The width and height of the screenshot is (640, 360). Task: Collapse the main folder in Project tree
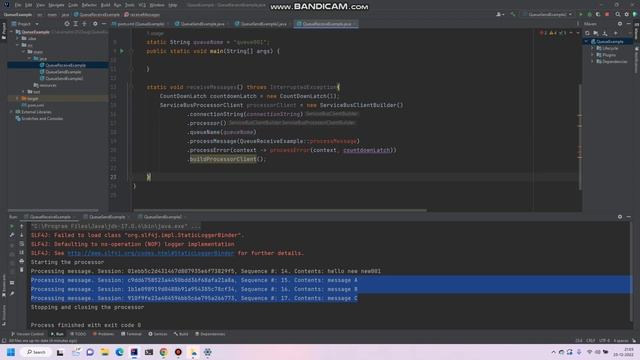click(x=24, y=52)
